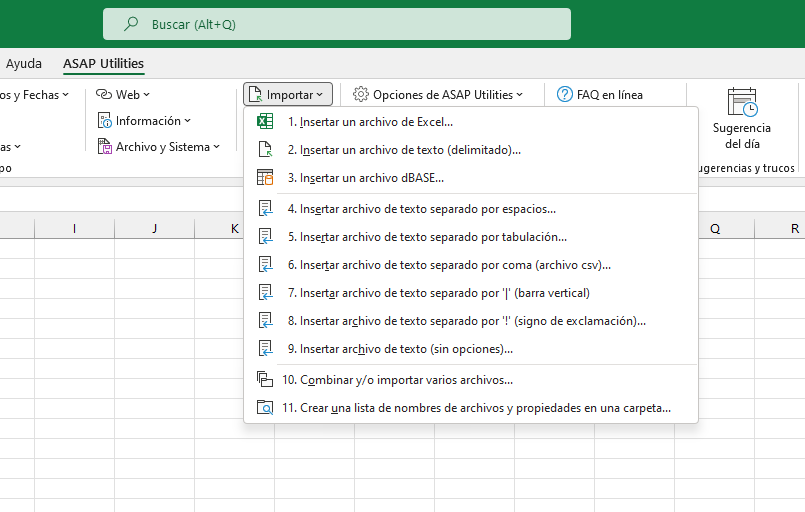The width and height of the screenshot is (805, 512).
Task: Open FAQ en línea link
Action: [x=600, y=94]
